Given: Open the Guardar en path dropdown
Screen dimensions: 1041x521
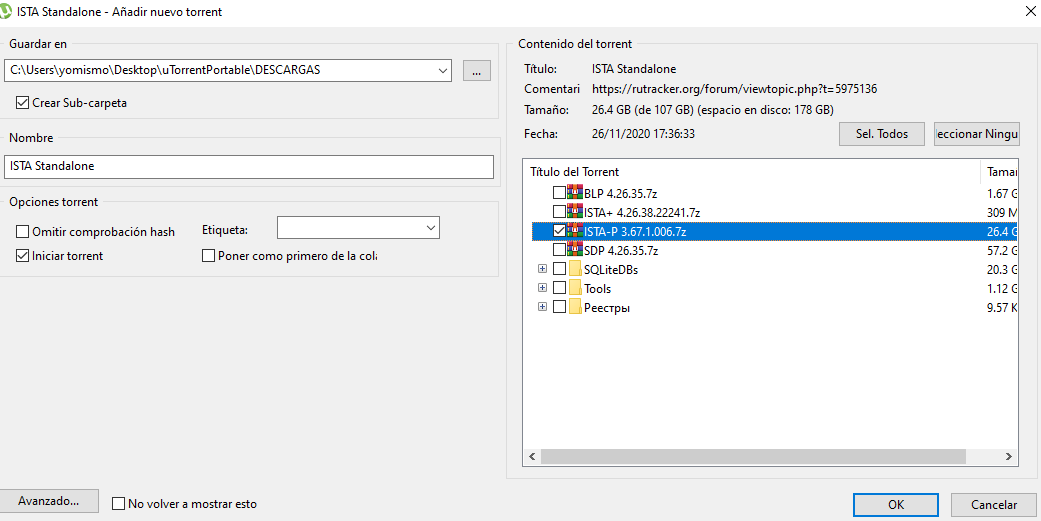Looking at the screenshot, I should click(x=443, y=70).
